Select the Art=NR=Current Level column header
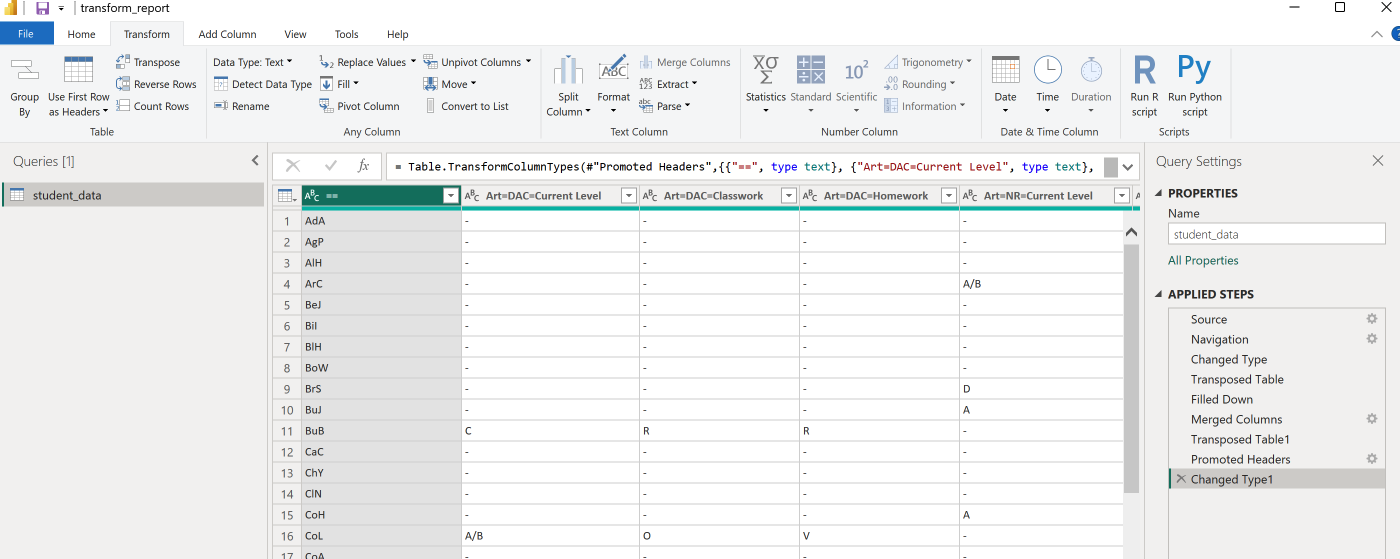 click(1037, 196)
